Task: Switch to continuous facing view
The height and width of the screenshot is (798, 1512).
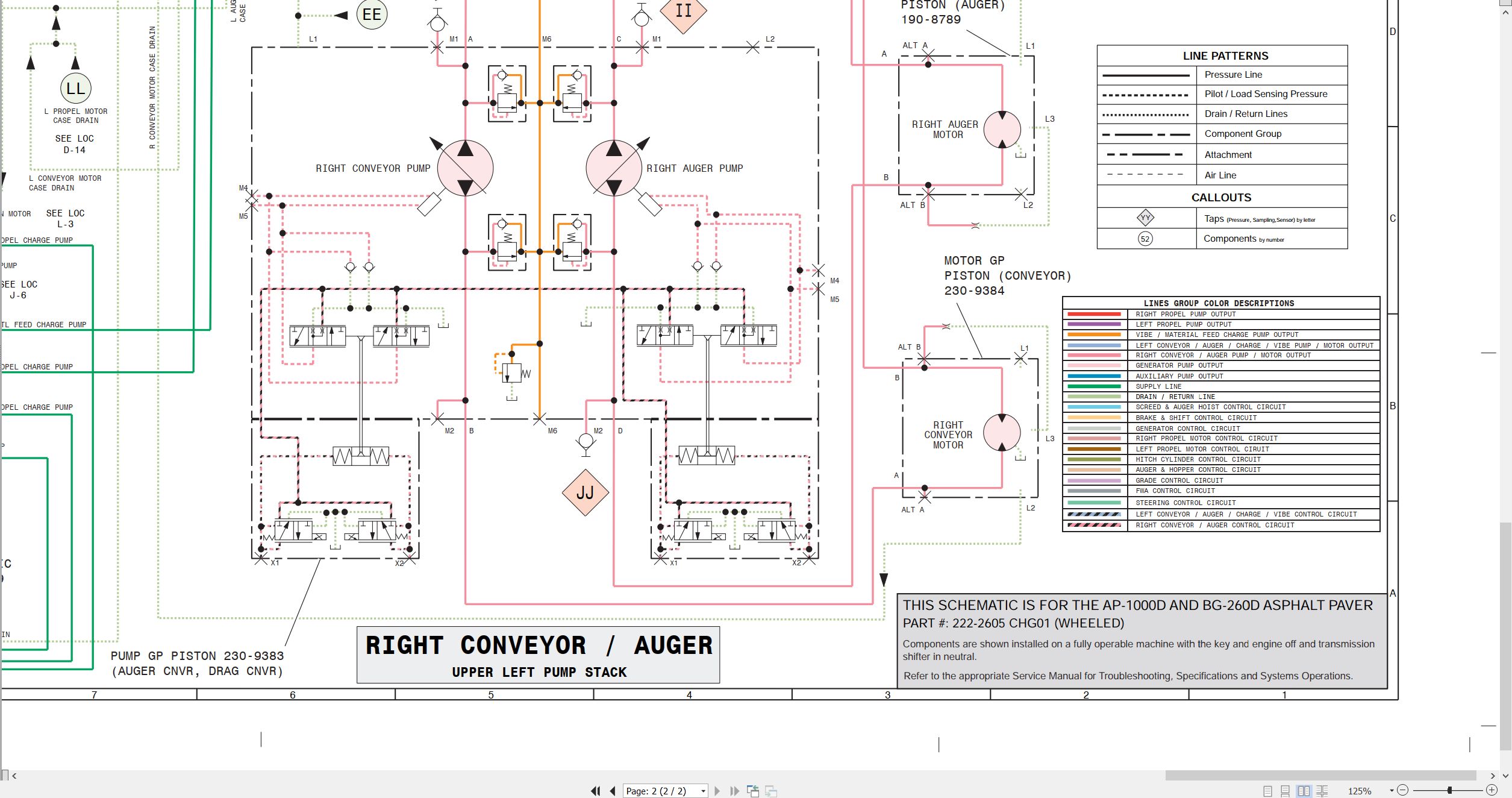Action: (x=1322, y=791)
